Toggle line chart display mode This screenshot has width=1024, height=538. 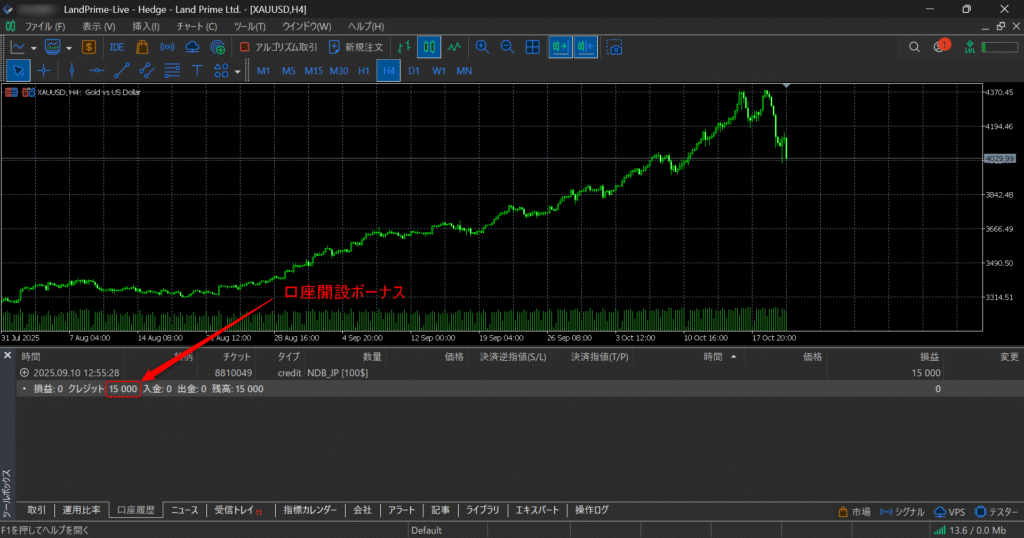point(454,47)
